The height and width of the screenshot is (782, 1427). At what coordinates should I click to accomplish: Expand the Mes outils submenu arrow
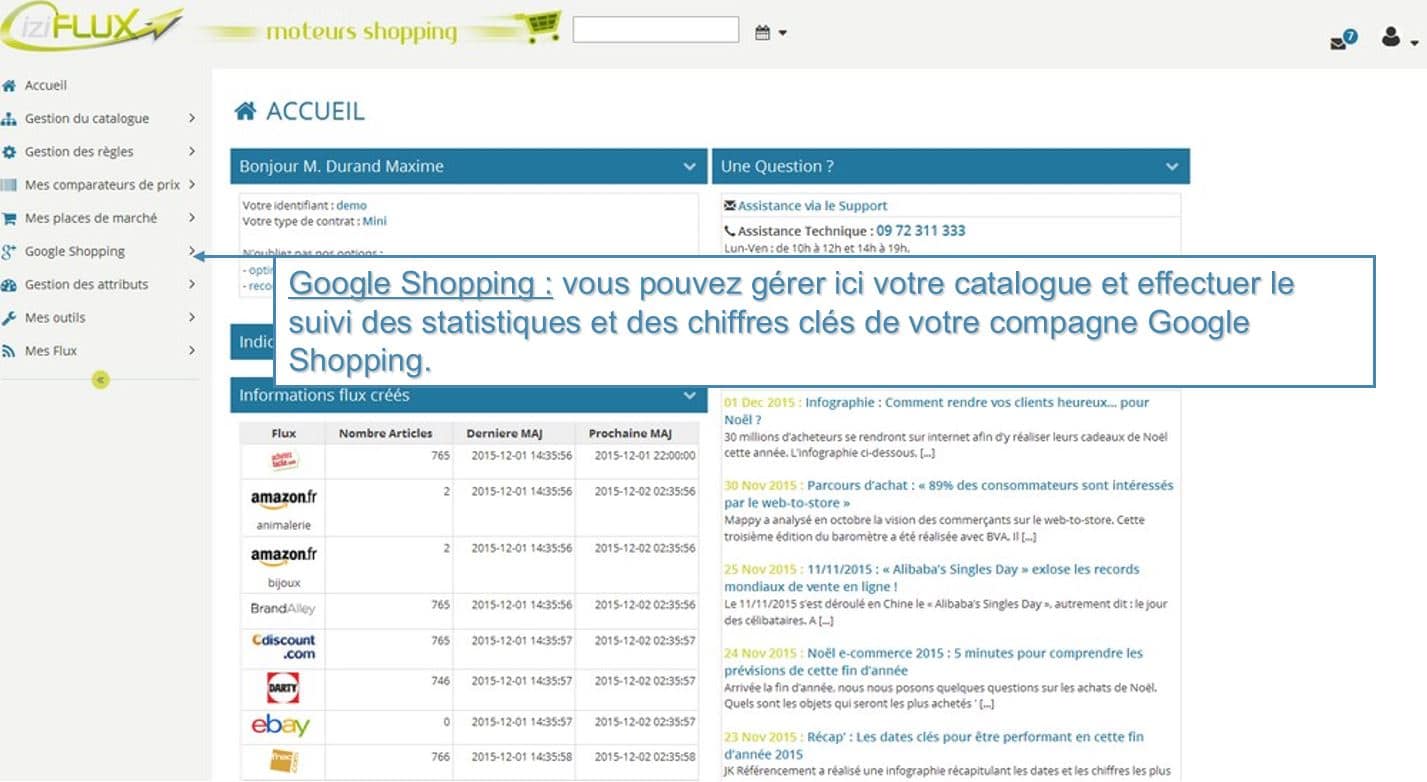pyautogui.click(x=191, y=318)
